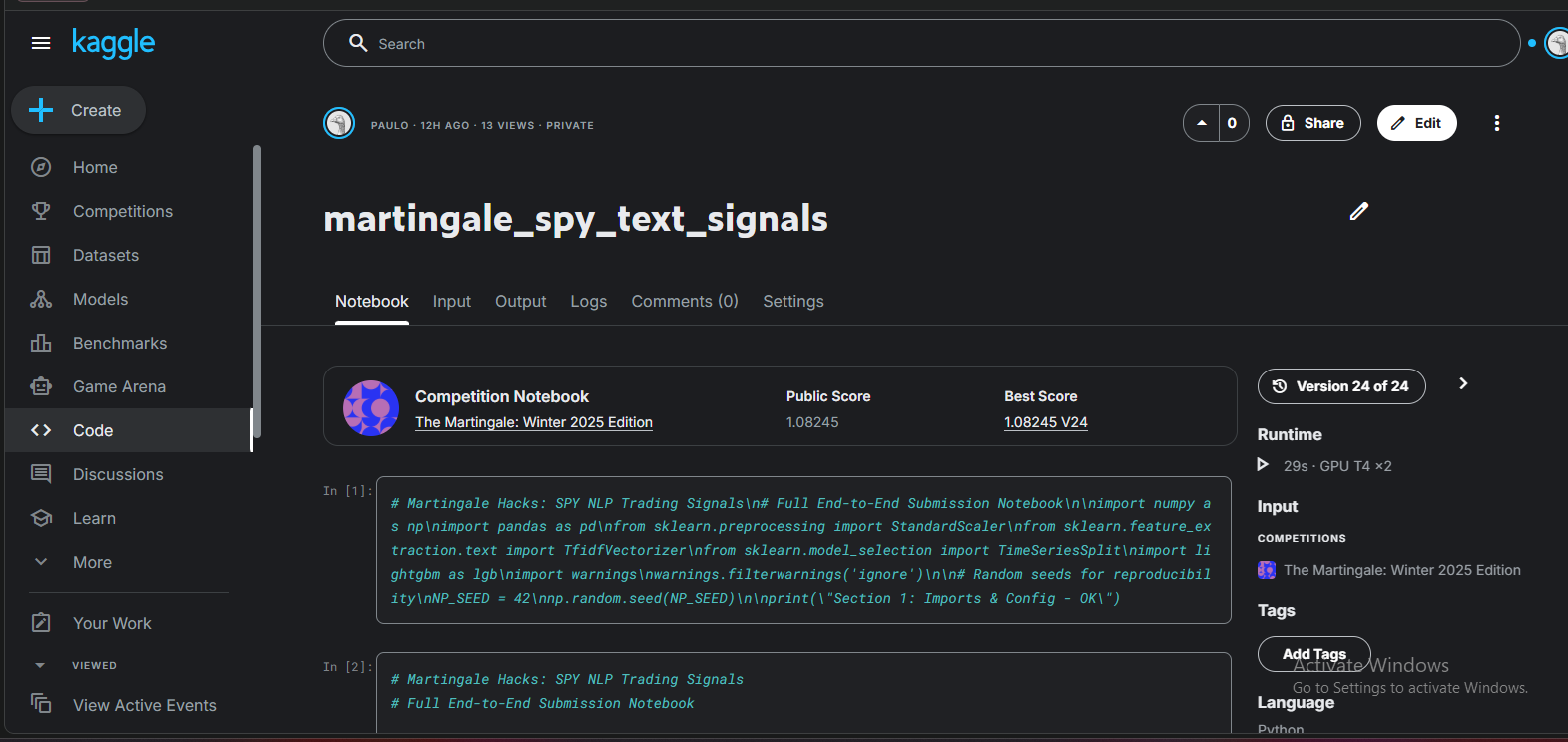Screen dimensions: 1568x742
Task: Click the View Active Events icon
Action: [x=41, y=704]
